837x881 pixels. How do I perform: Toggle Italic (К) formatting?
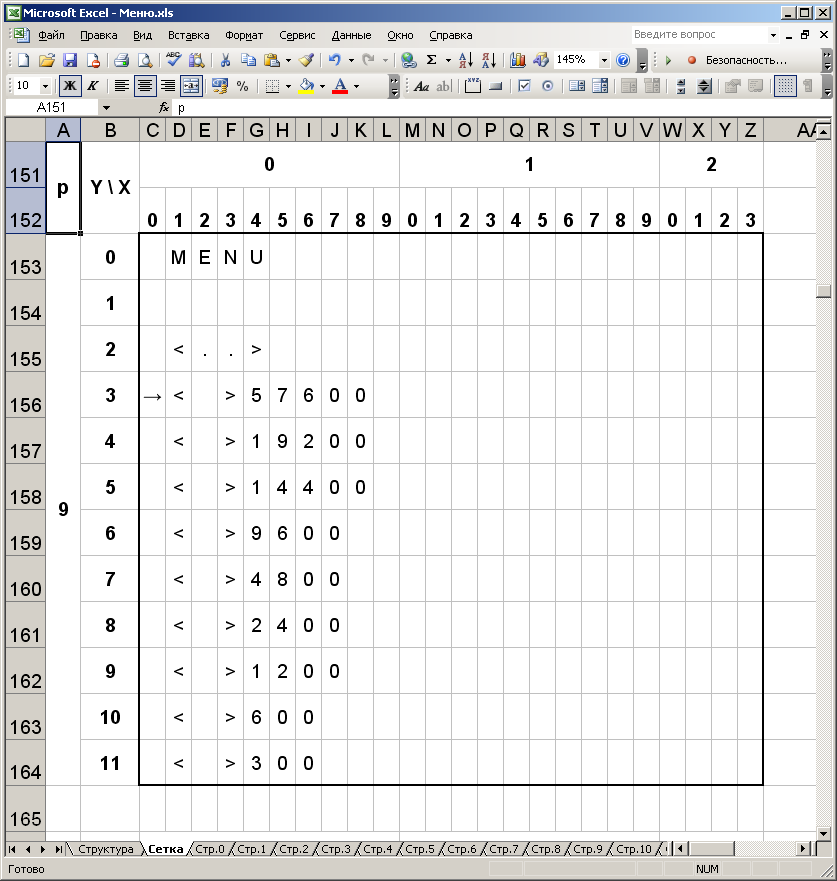pos(93,86)
